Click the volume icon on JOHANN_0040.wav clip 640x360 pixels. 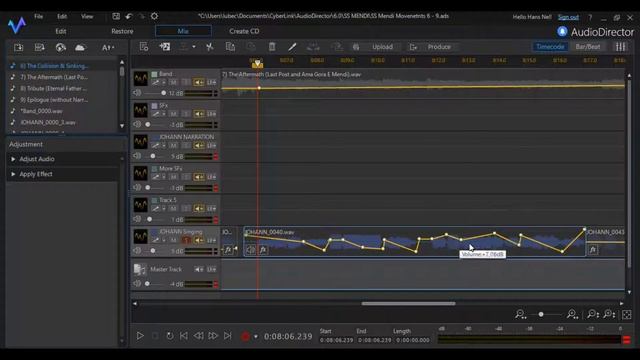coord(251,249)
